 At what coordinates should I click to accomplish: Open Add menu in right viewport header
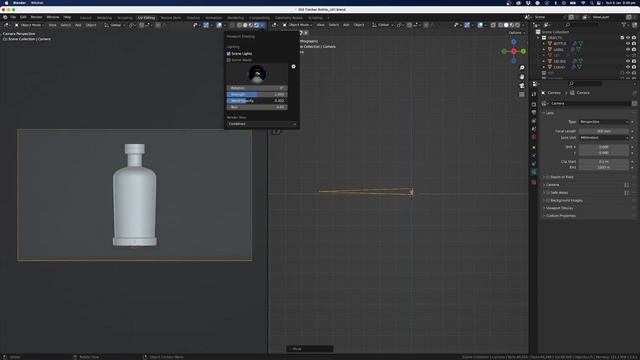pyautogui.click(x=346, y=25)
